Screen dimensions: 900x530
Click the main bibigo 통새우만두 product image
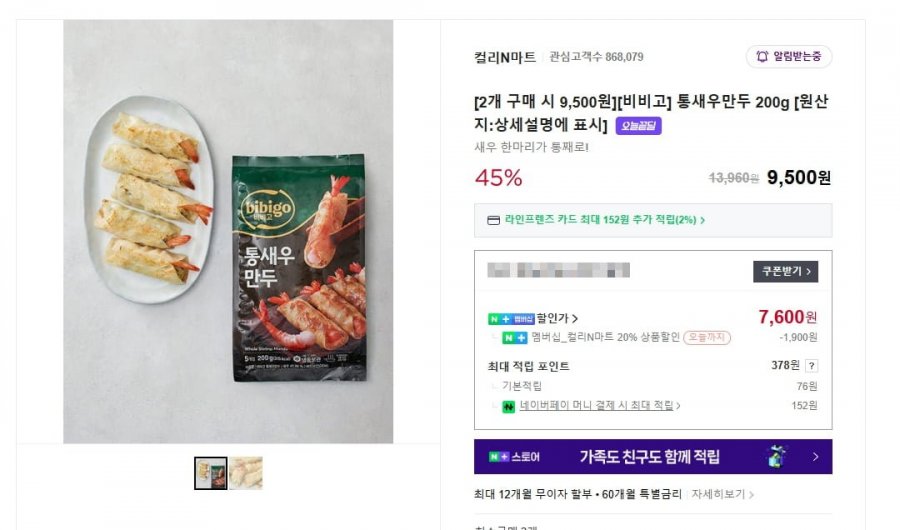click(228, 231)
